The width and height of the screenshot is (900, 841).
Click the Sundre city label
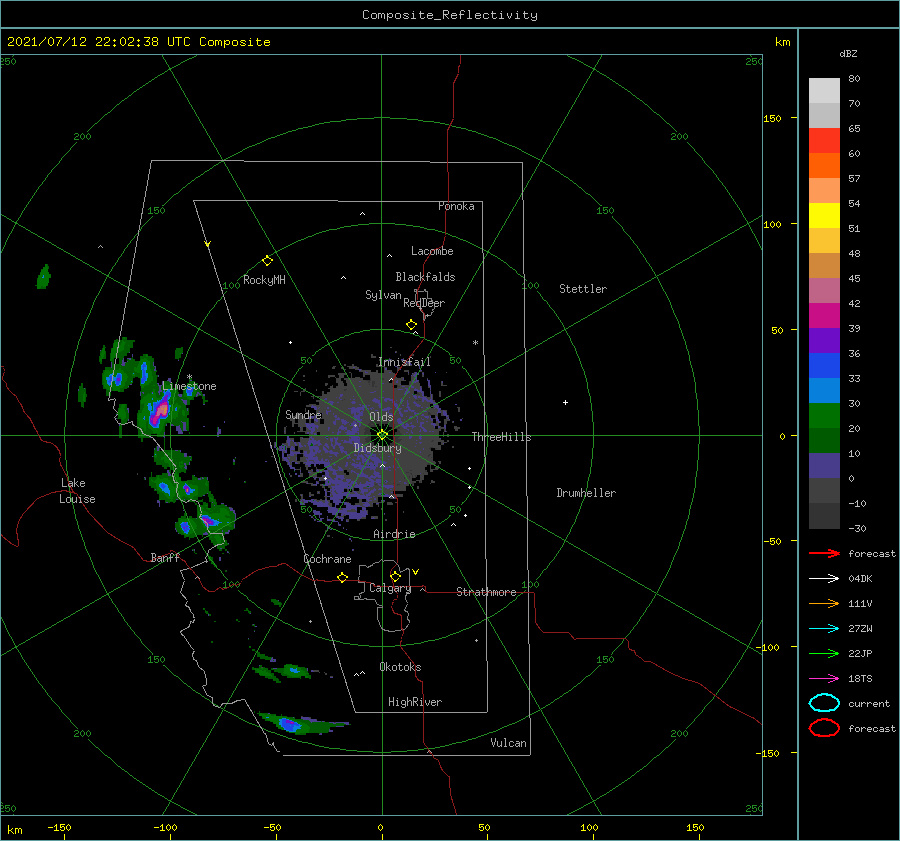(303, 414)
